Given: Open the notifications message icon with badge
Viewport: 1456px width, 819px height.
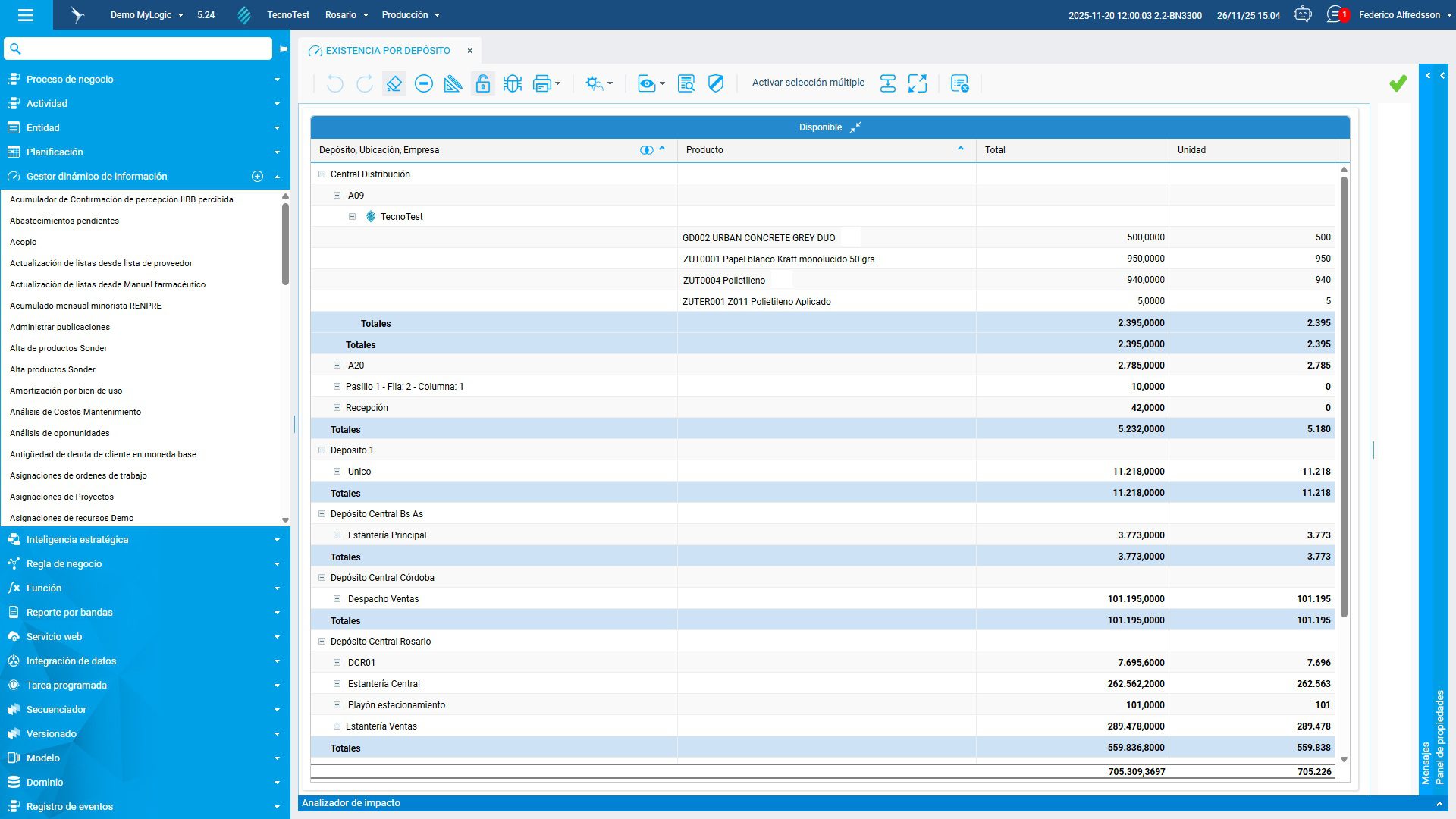Looking at the screenshot, I should (1335, 14).
